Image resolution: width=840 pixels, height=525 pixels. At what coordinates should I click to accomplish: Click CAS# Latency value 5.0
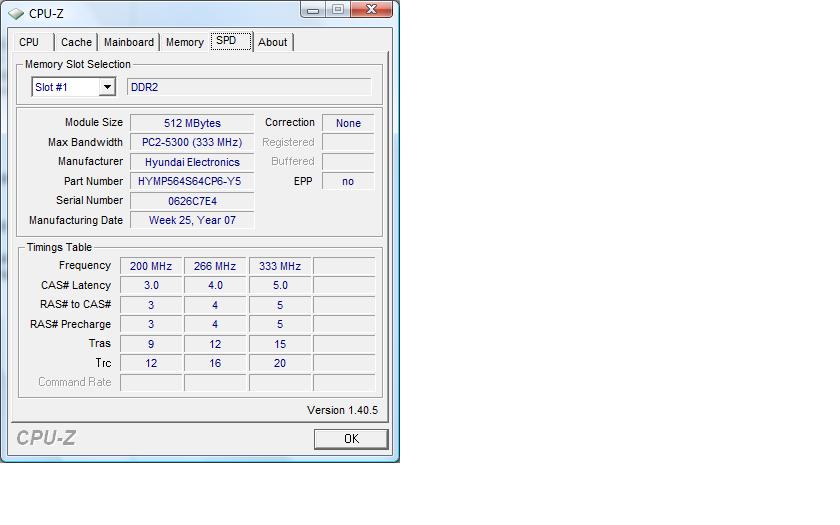(280, 285)
